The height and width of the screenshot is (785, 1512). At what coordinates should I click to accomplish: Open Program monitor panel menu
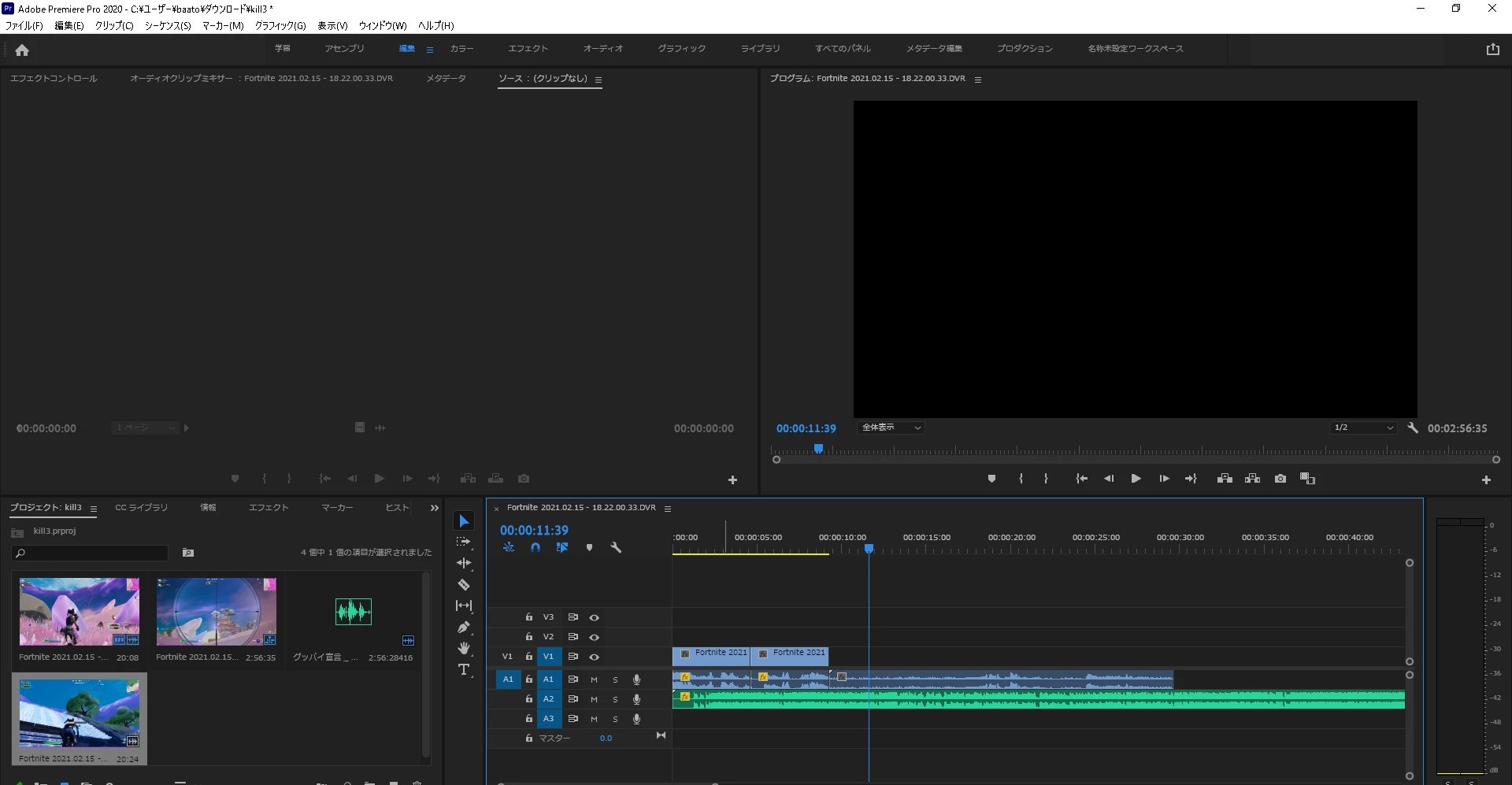click(978, 80)
